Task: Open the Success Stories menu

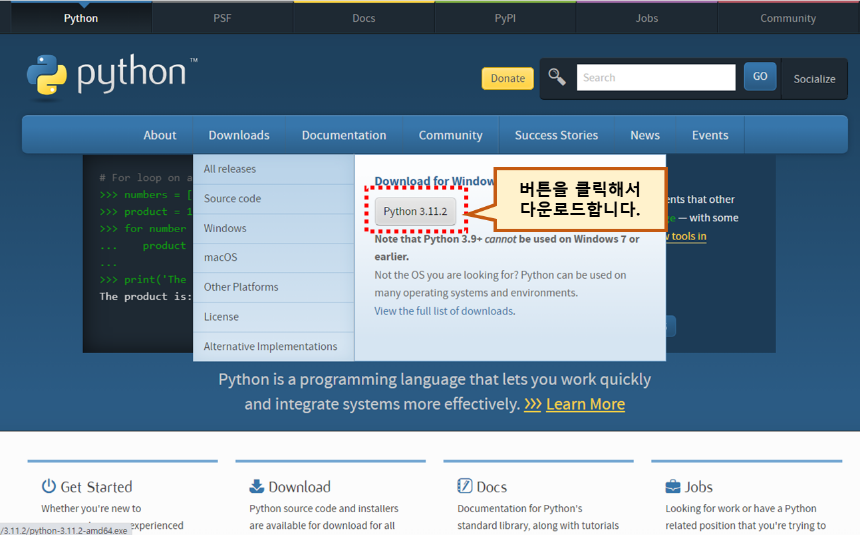Action: [x=556, y=135]
